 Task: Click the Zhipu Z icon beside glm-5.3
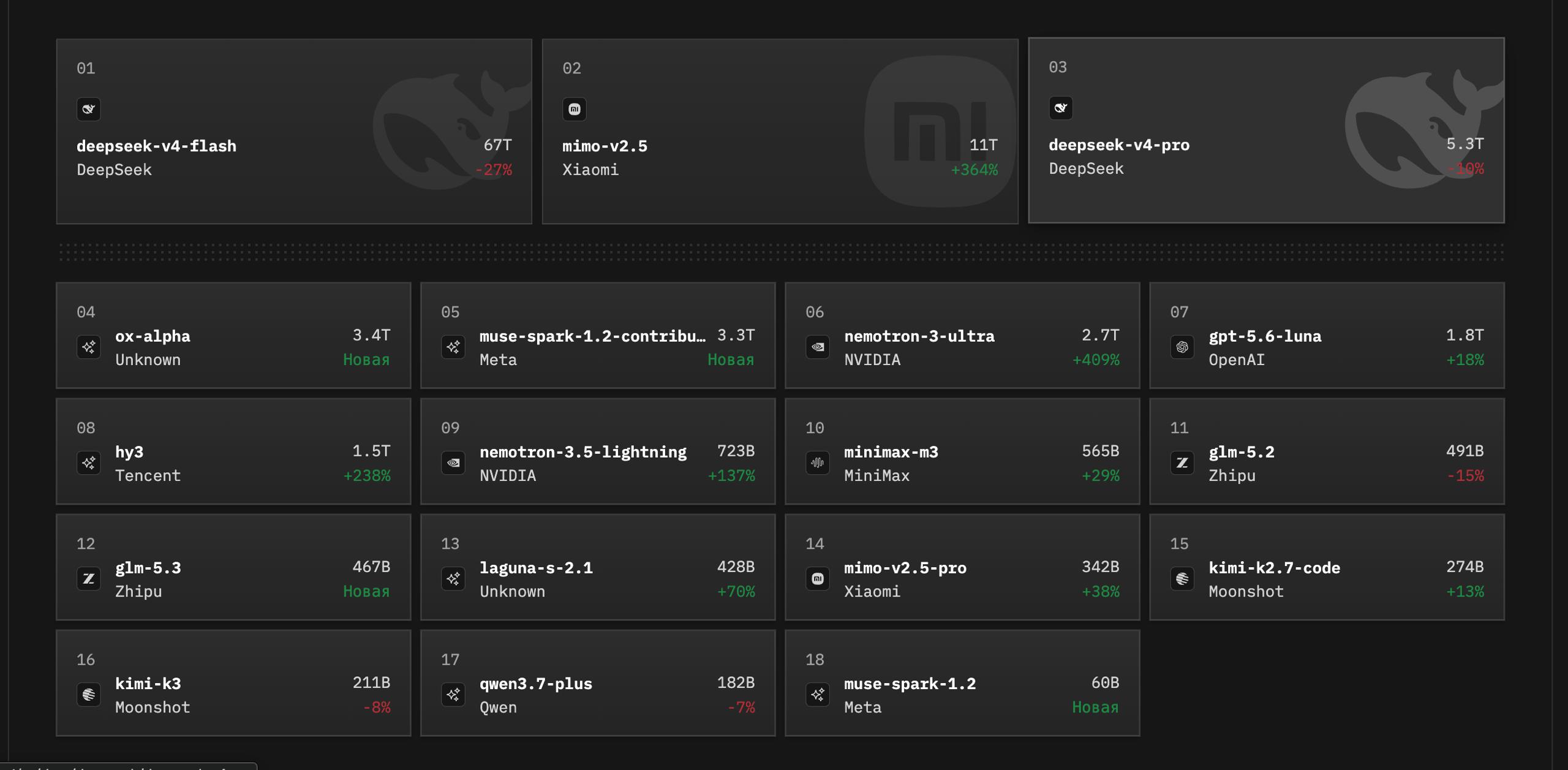tap(89, 579)
